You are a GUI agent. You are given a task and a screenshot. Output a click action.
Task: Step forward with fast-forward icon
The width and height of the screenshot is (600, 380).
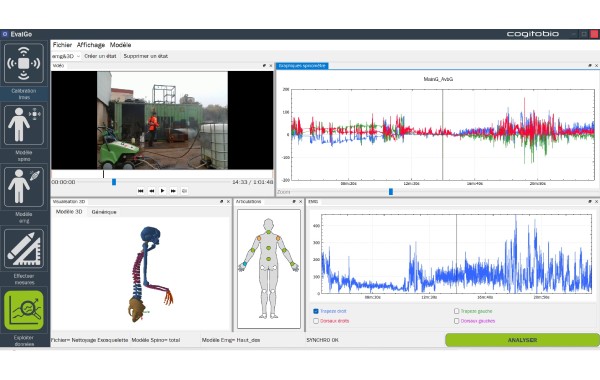173,191
